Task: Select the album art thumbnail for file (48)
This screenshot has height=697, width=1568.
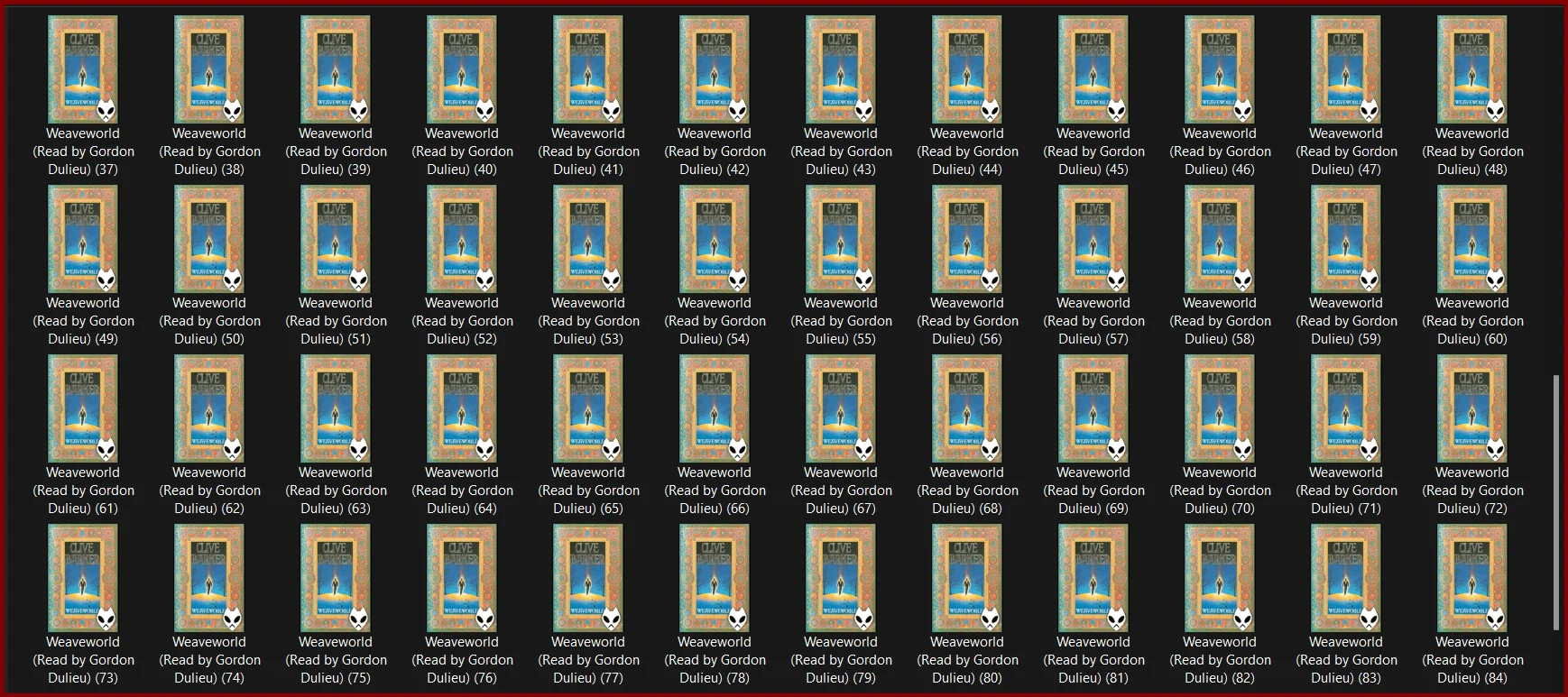Action: [x=1472, y=69]
